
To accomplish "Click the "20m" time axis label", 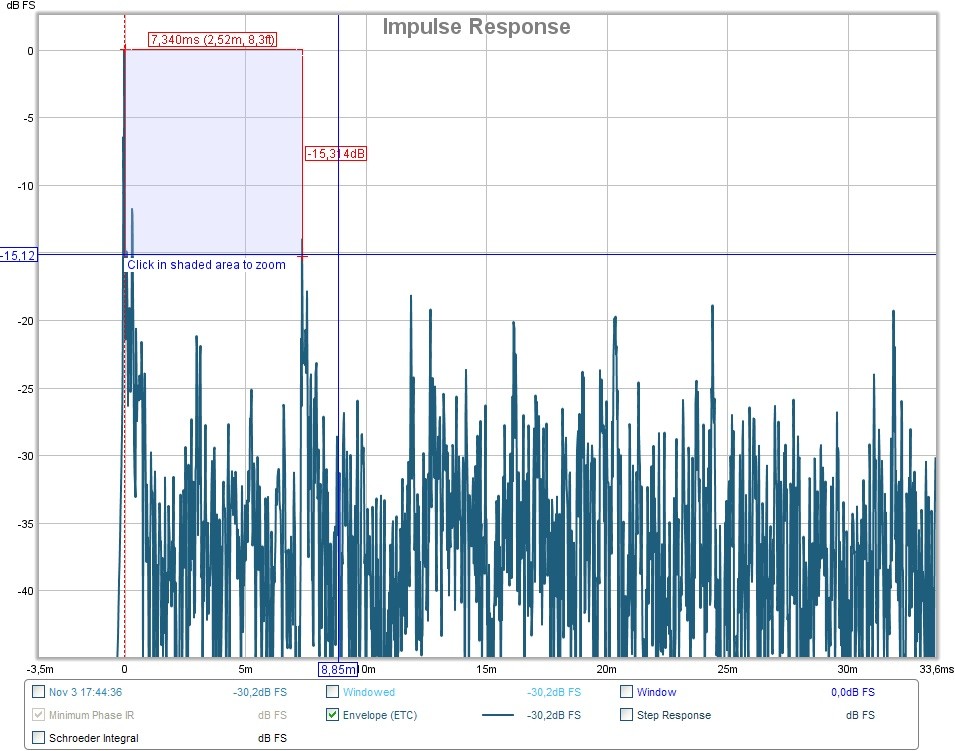I will (607, 669).
